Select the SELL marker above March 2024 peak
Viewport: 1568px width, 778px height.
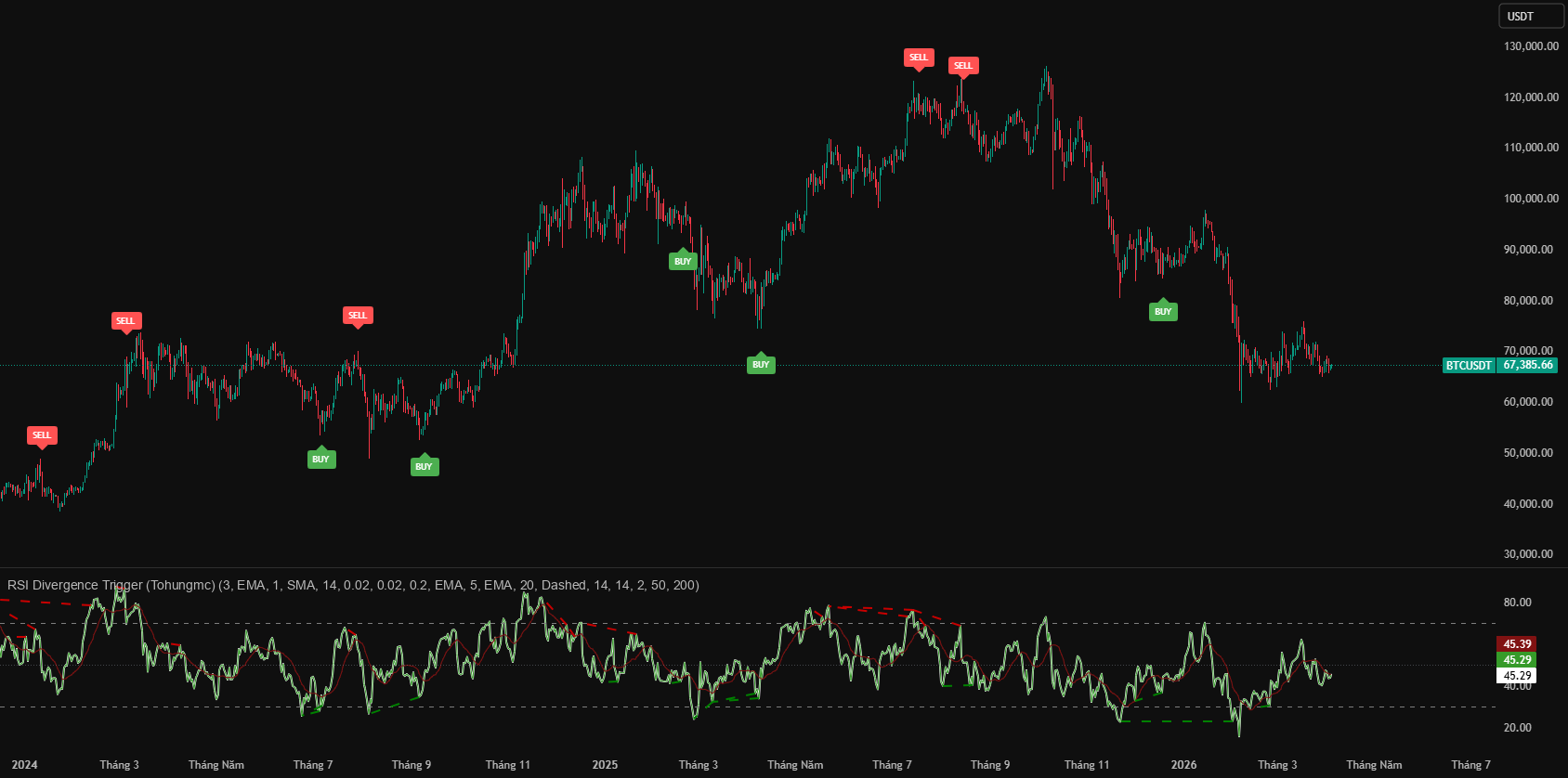tap(126, 321)
